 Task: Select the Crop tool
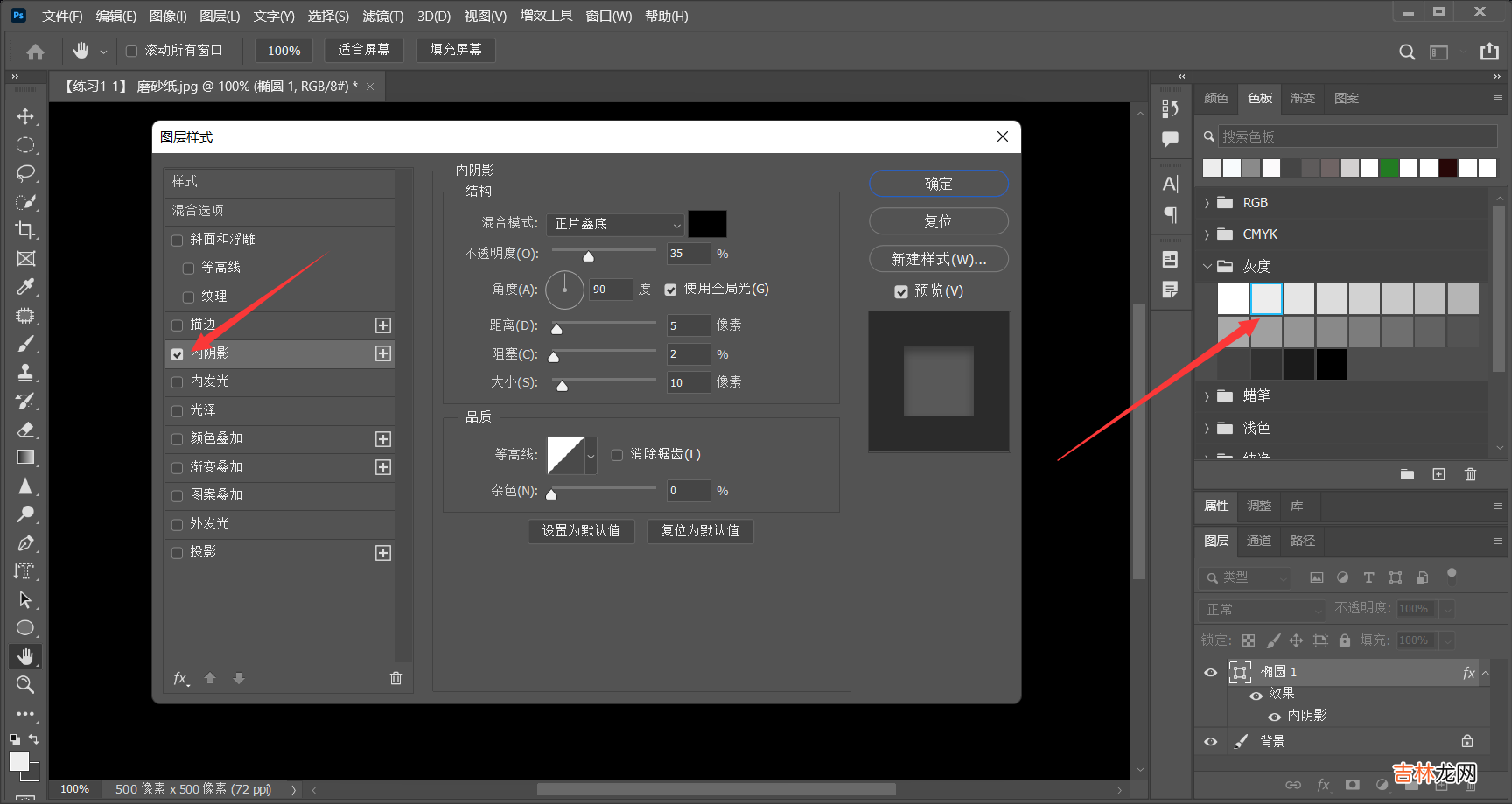(x=25, y=230)
